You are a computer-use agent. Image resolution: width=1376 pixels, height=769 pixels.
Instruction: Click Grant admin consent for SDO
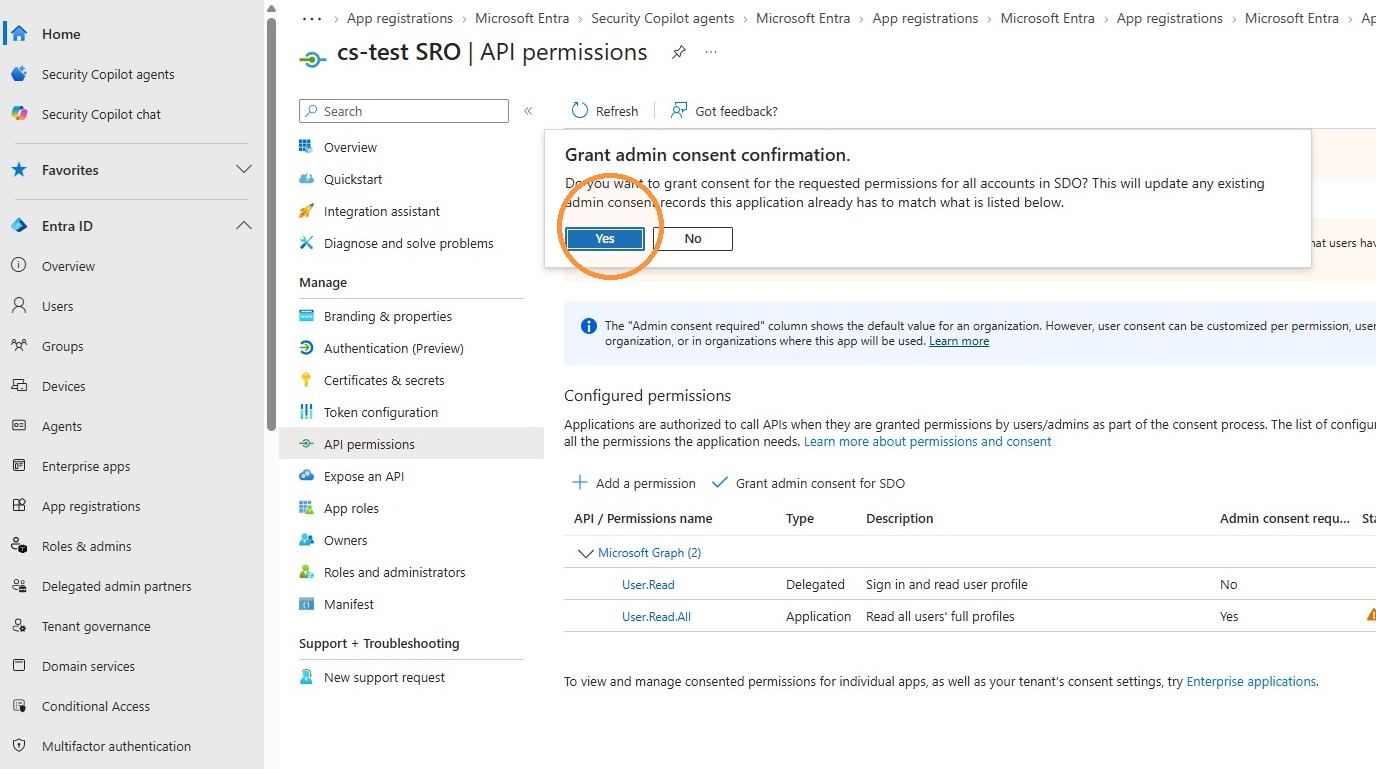808,483
